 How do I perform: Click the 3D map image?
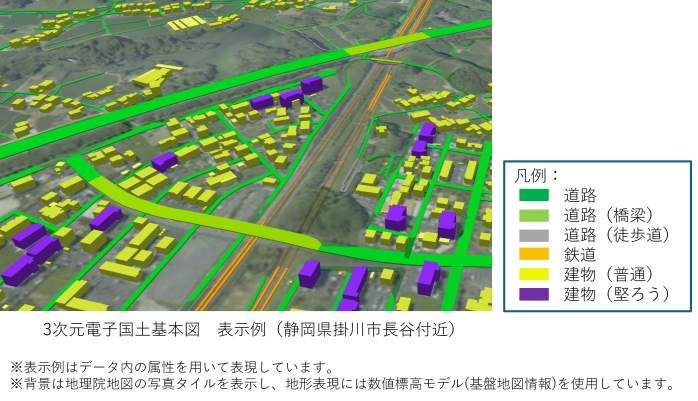(x=246, y=155)
